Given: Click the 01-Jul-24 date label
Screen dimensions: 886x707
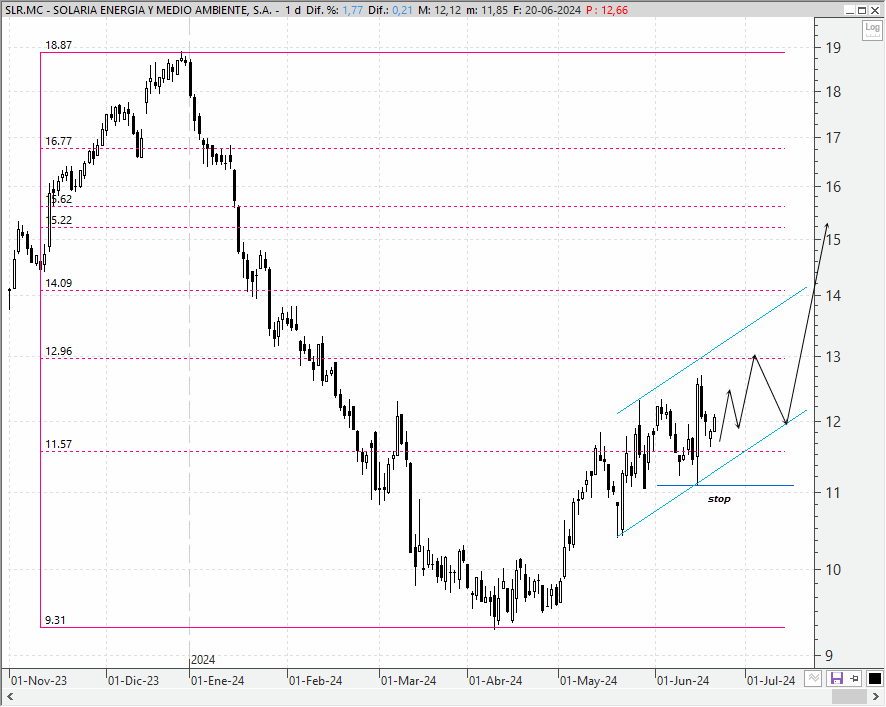Looking at the screenshot, I should [771, 680].
